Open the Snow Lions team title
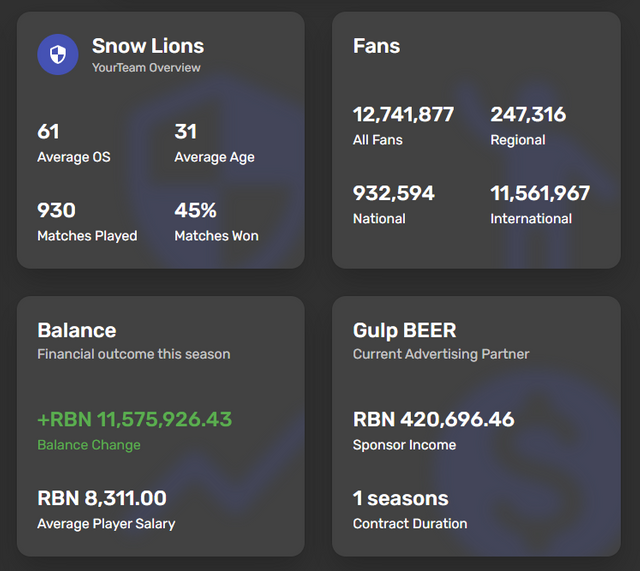 [148, 46]
